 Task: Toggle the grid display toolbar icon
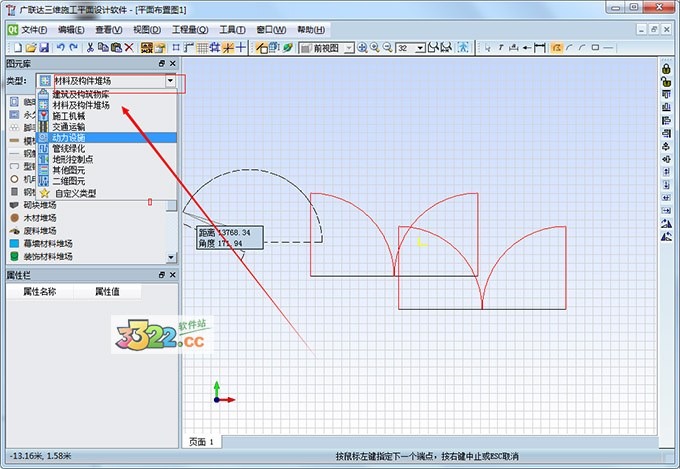pyautogui.click(x=203, y=47)
